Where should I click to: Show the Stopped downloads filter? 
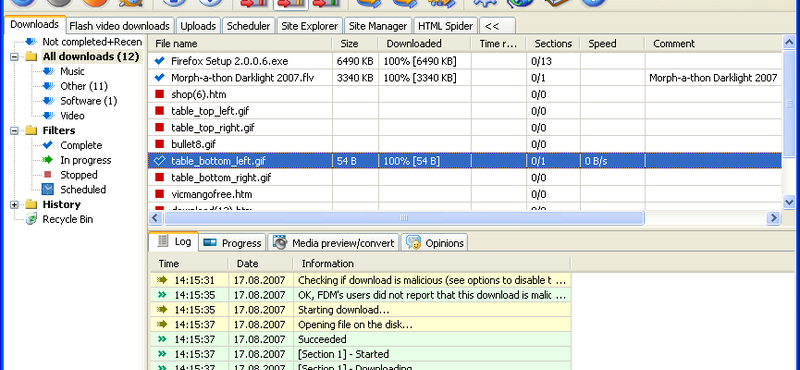[79, 175]
